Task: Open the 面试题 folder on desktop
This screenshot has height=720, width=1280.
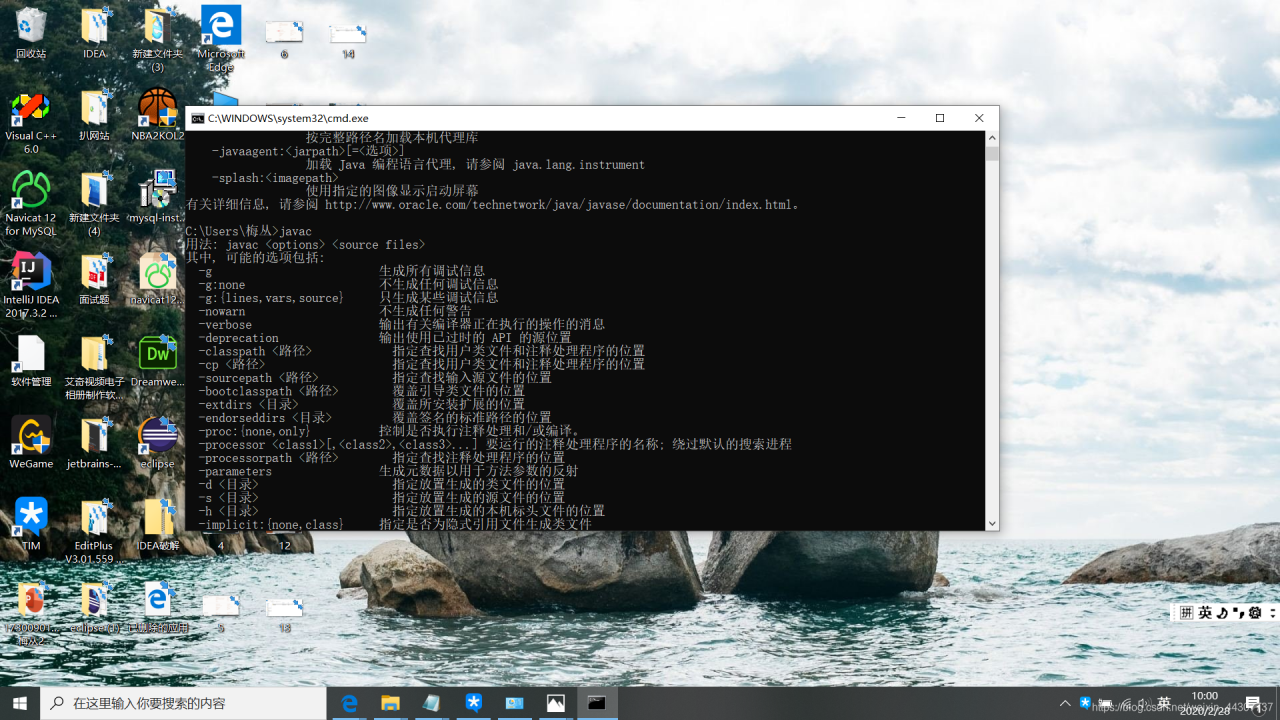Action: click(94, 279)
